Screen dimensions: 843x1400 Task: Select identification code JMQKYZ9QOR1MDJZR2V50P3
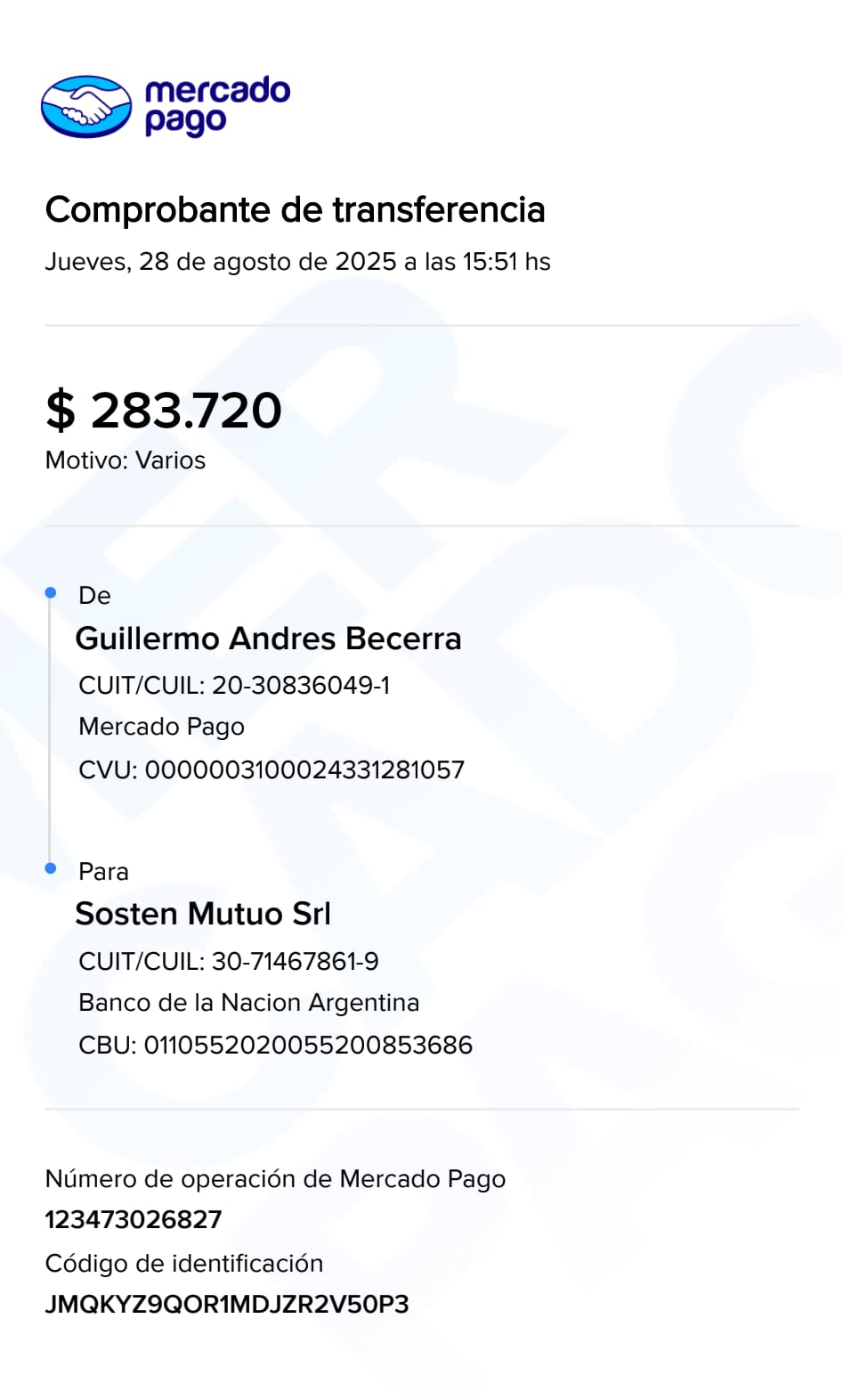click(227, 1305)
